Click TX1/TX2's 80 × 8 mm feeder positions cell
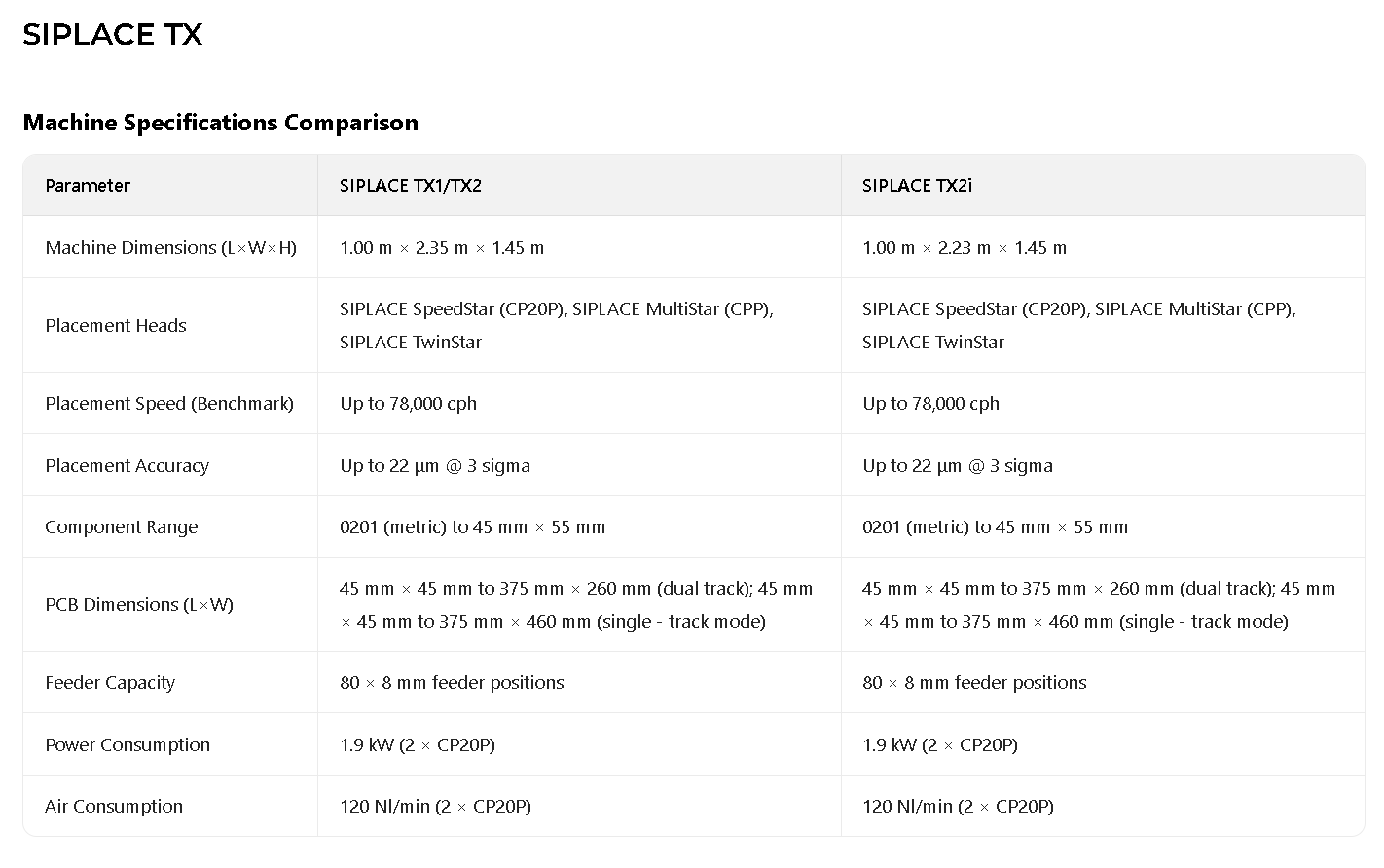Image resolution: width=1384 pixels, height=868 pixels. click(x=452, y=683)
